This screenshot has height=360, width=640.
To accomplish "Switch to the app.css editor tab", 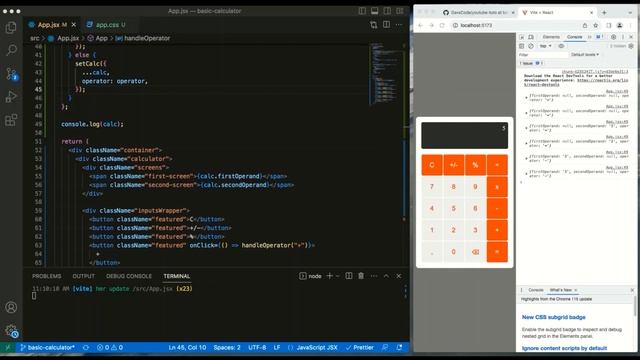I will point(106,25).
